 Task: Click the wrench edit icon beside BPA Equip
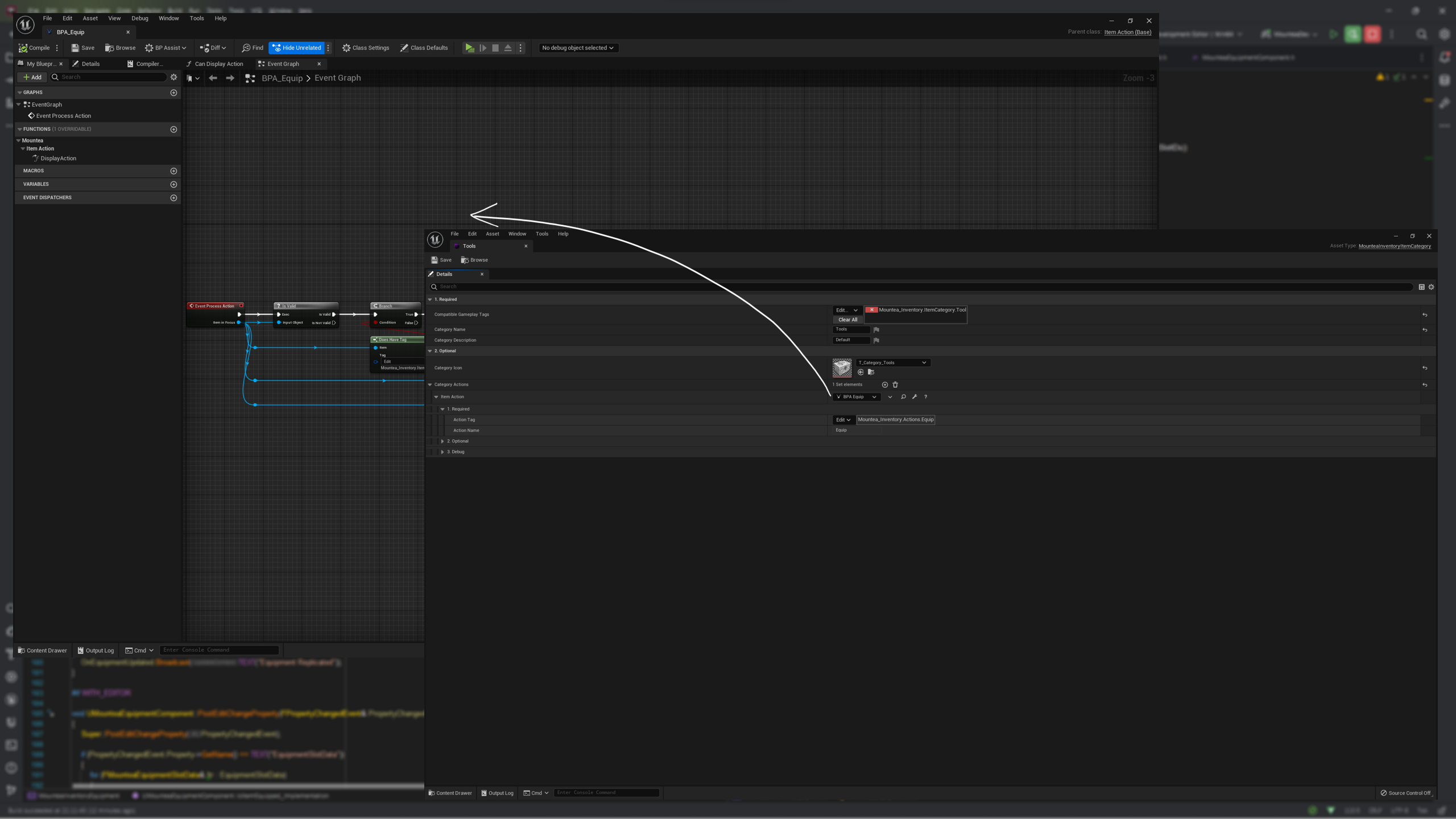click(x=915, y=397)
